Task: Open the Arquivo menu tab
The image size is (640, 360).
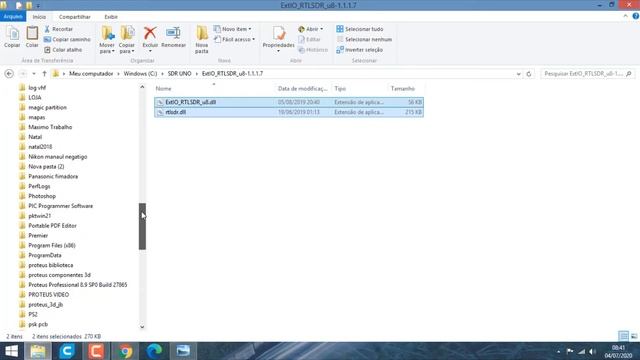Action: tap(13, 17)
